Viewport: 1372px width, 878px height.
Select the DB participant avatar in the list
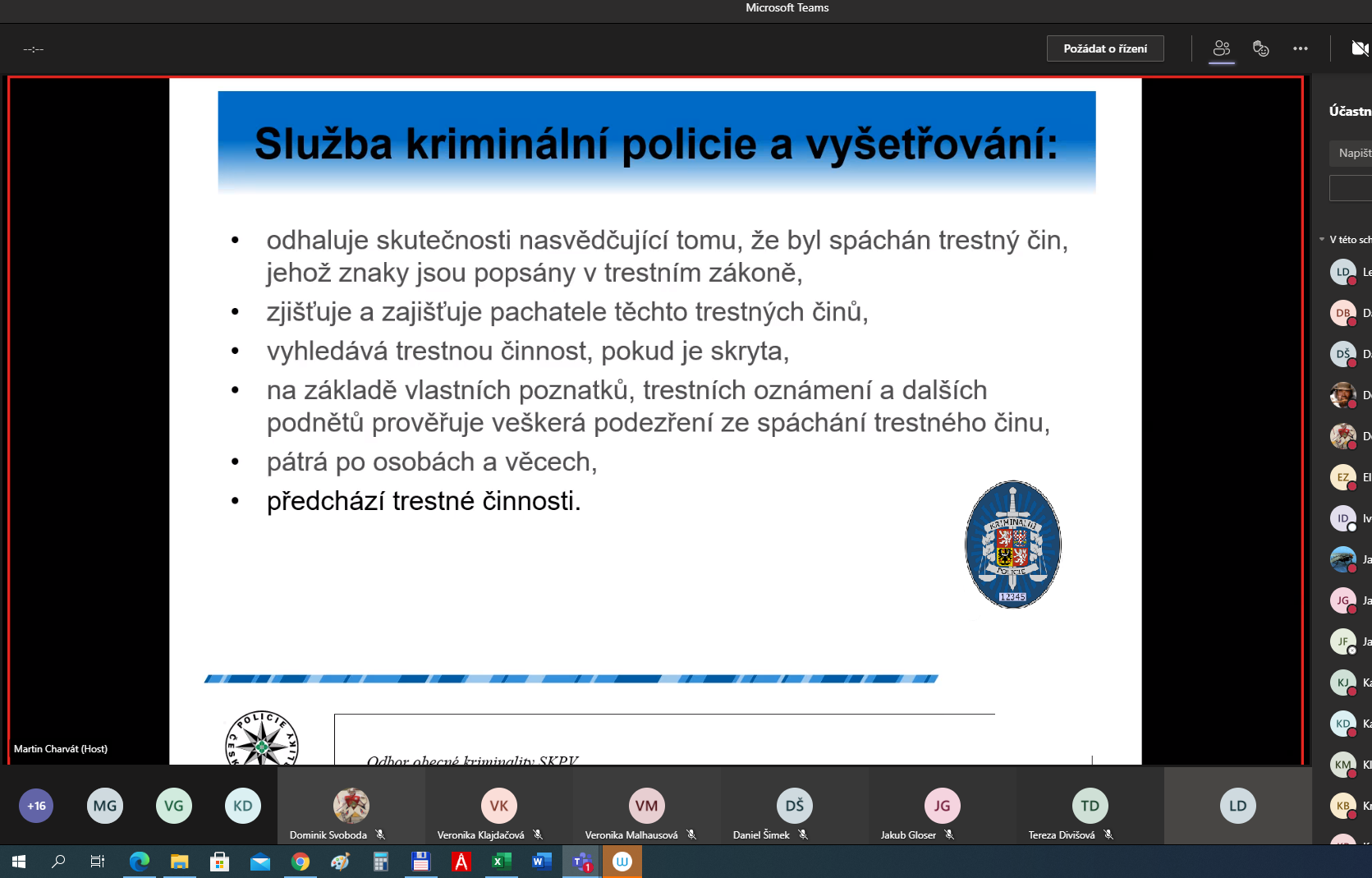(x=1343, y=313)
